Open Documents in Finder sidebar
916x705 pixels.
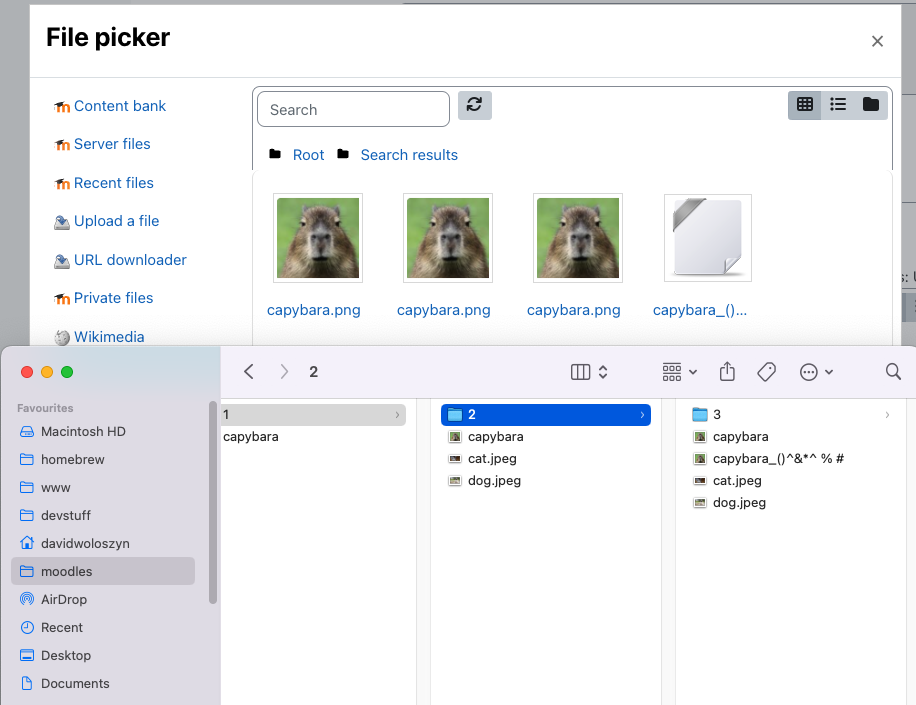coord(103,684)
